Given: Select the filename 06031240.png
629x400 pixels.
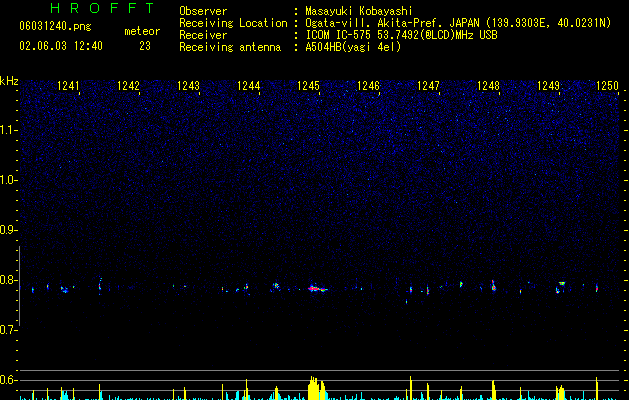Looking at the screenshot, I should click(x=55, y=26).
